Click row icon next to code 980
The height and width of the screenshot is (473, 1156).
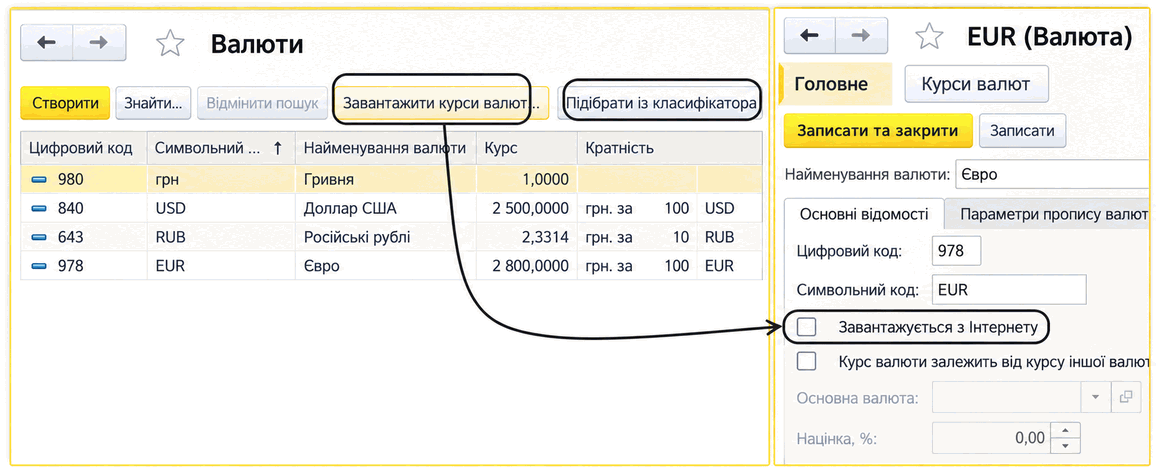coord(39,179)
